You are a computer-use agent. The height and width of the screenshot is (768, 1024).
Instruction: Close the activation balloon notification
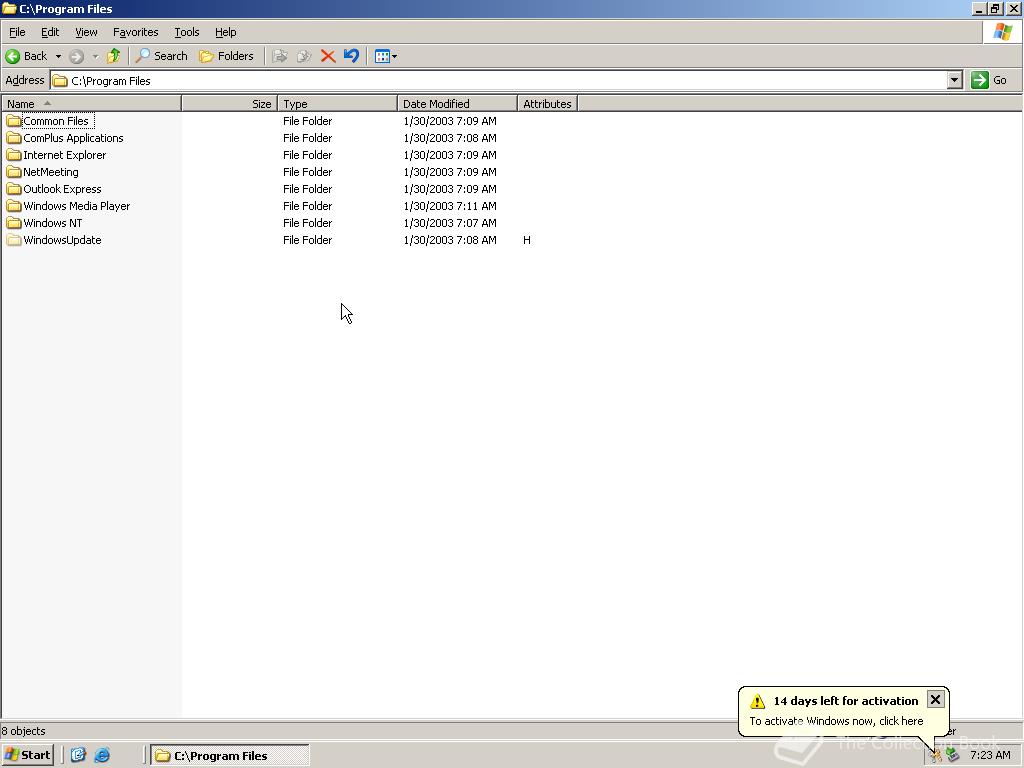pyautogui.click(x=935, y=699)
